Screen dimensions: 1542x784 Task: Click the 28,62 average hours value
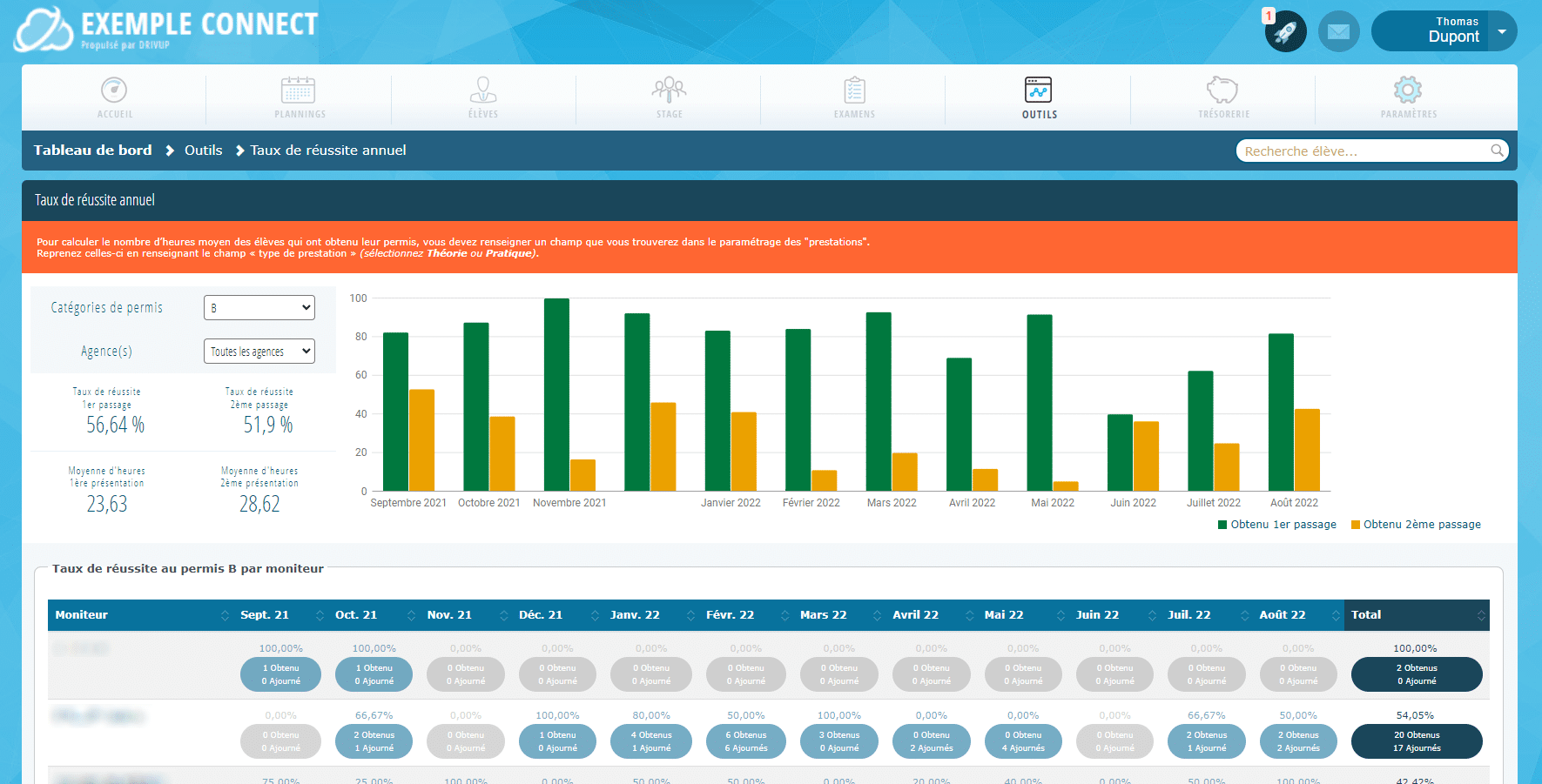click(259, 504)
